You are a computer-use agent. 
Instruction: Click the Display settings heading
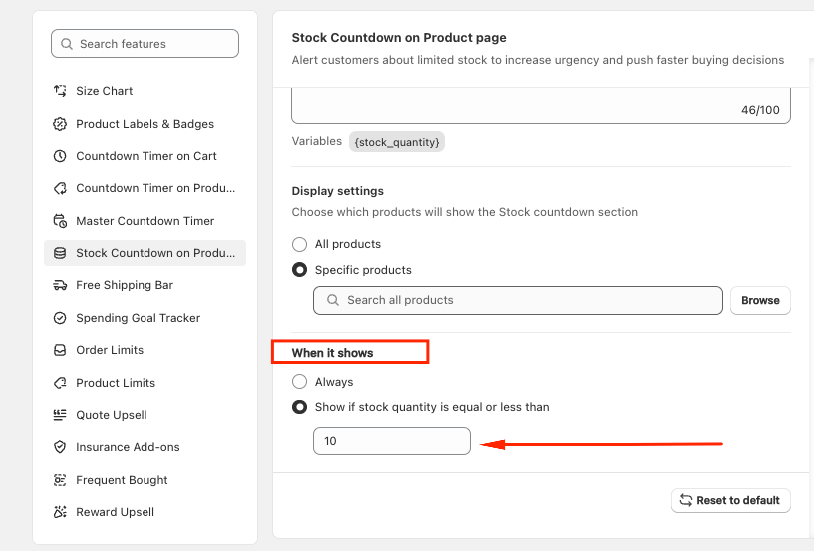[x=337, y=191]
